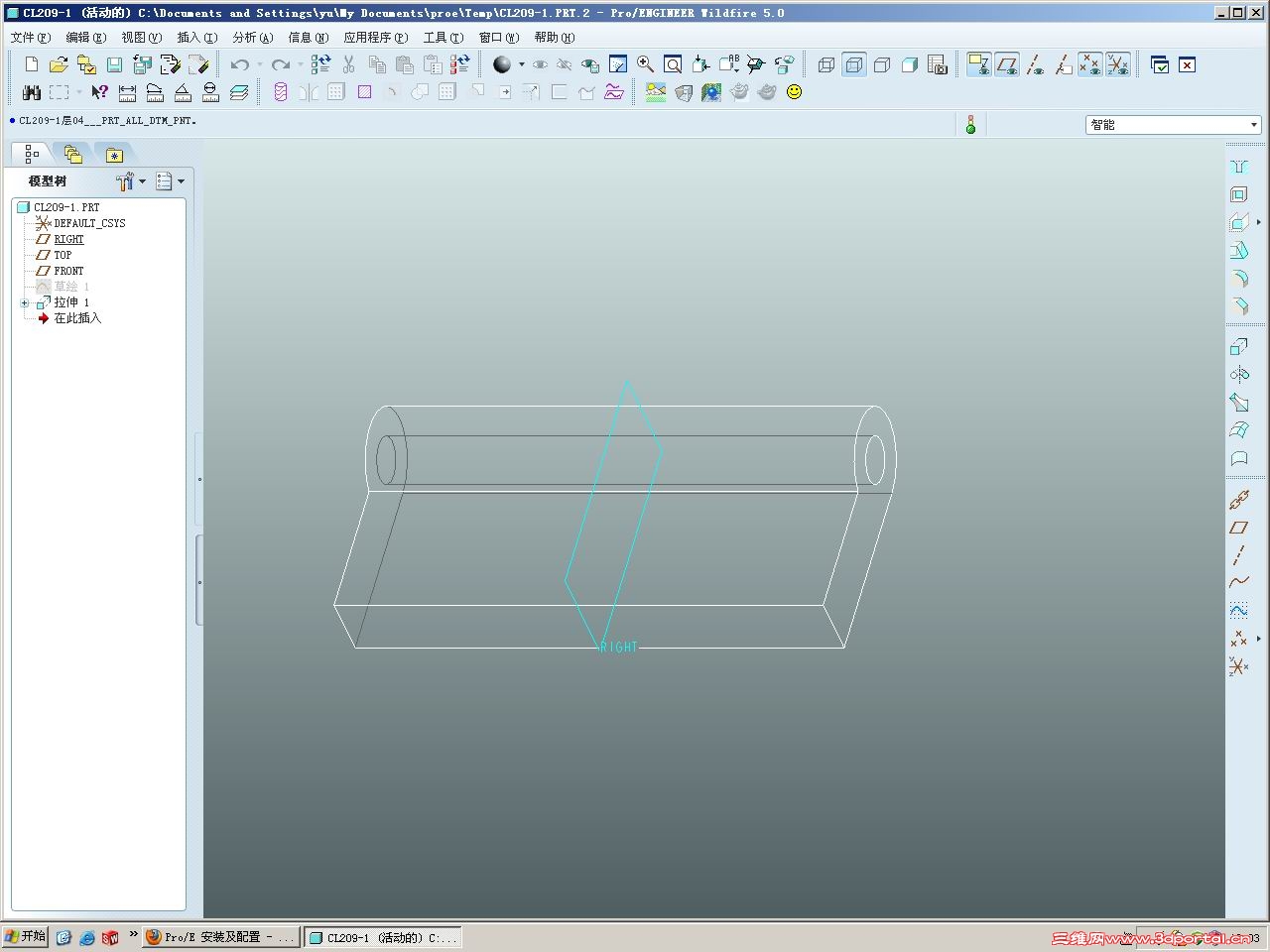Switch display to Hidden Line mode
Screen dimensions: 1270x952
tap(853, 64)
